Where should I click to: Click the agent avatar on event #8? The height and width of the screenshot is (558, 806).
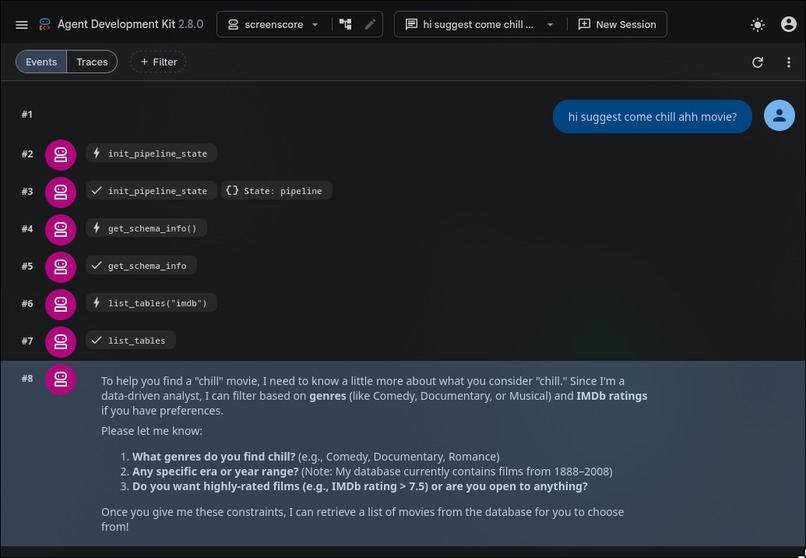coord(61,380)
